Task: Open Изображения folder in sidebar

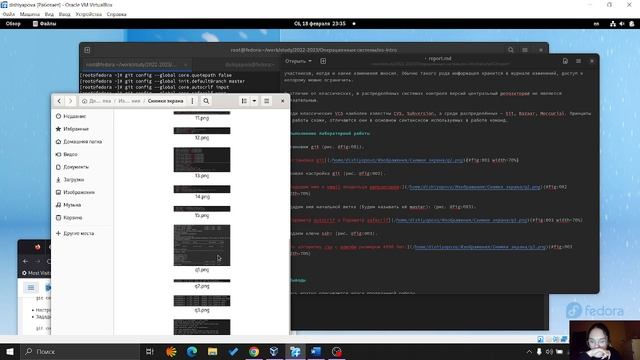Action: coord(79,192)
